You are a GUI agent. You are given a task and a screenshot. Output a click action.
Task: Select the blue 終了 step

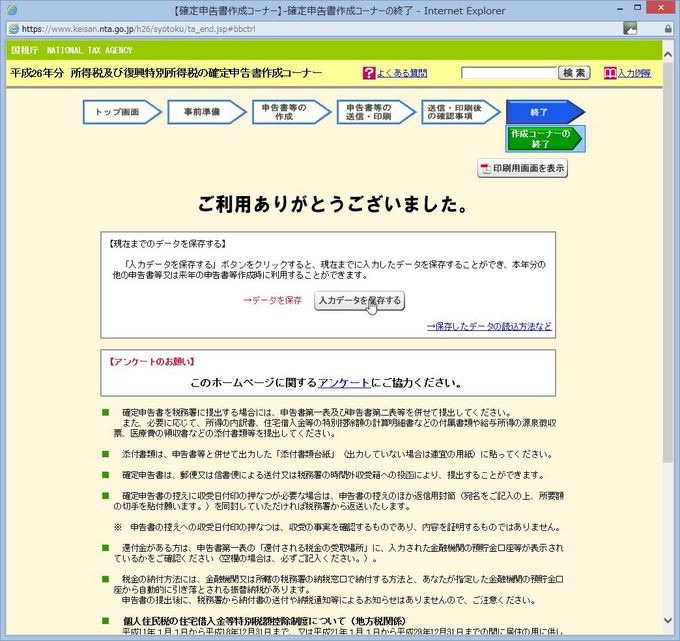[x=545, y=112]
